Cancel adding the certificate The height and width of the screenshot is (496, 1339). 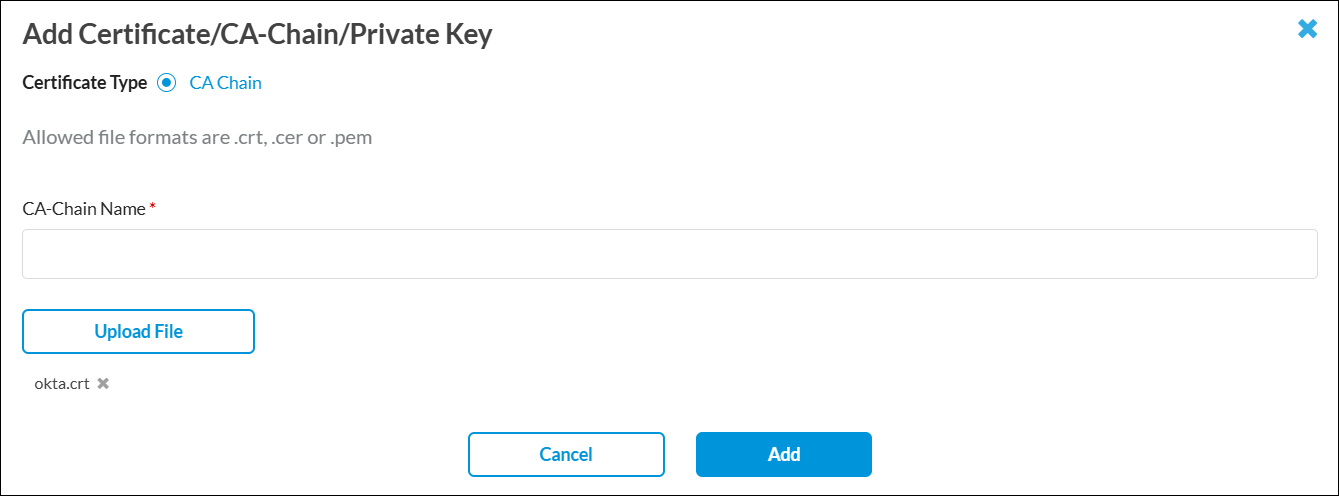566,454
